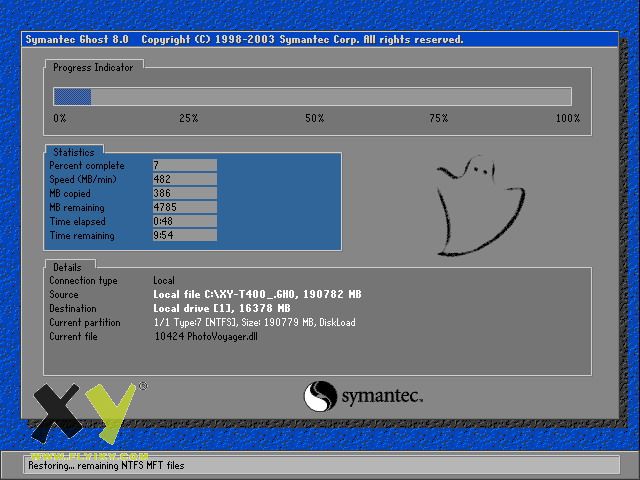Click the 10424 PhotoVoyager.dll file name
Image resolution: width=640 pixels, height=480 pixels.
(206, 336)
